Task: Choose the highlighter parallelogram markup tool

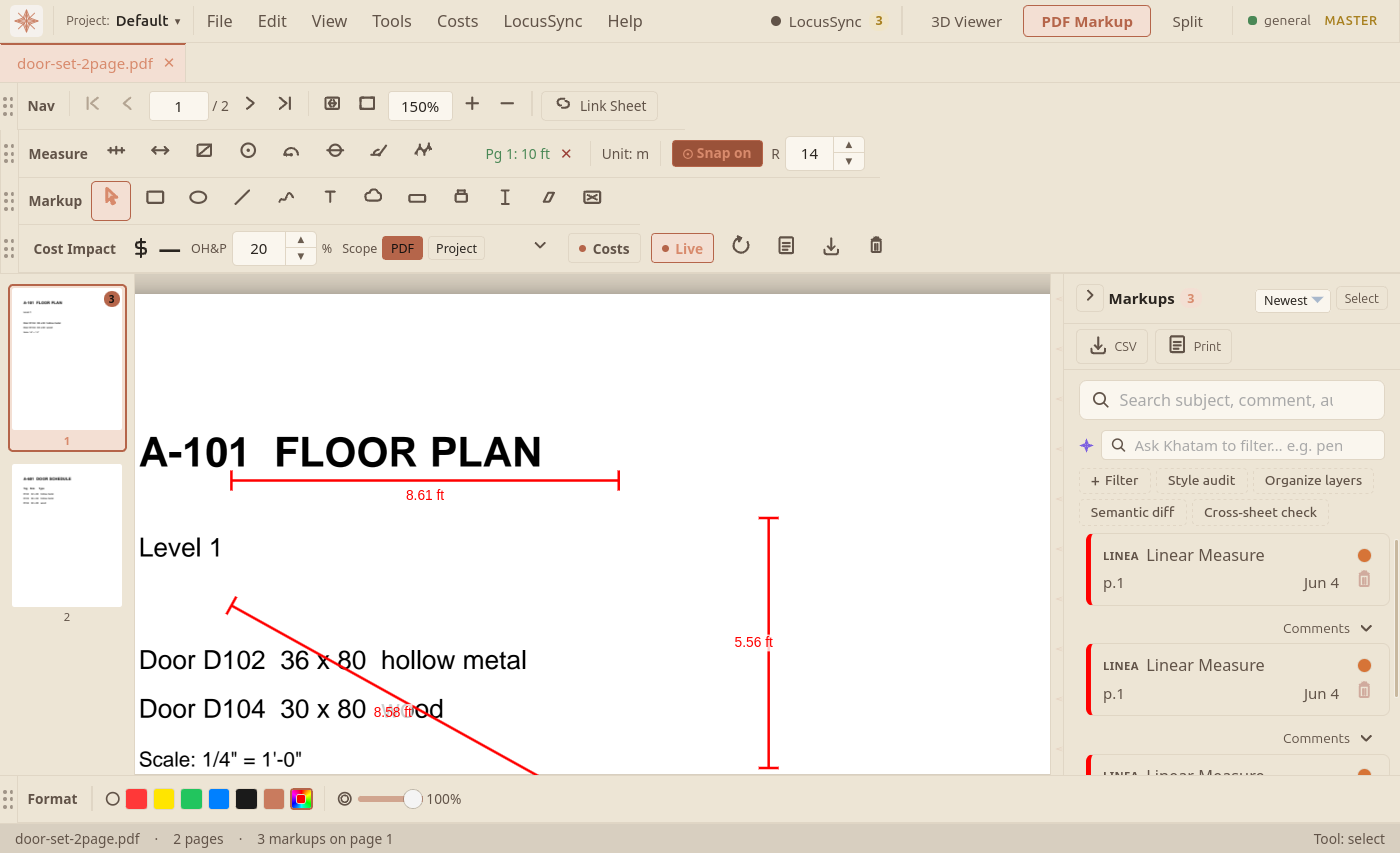Action: 548,198
